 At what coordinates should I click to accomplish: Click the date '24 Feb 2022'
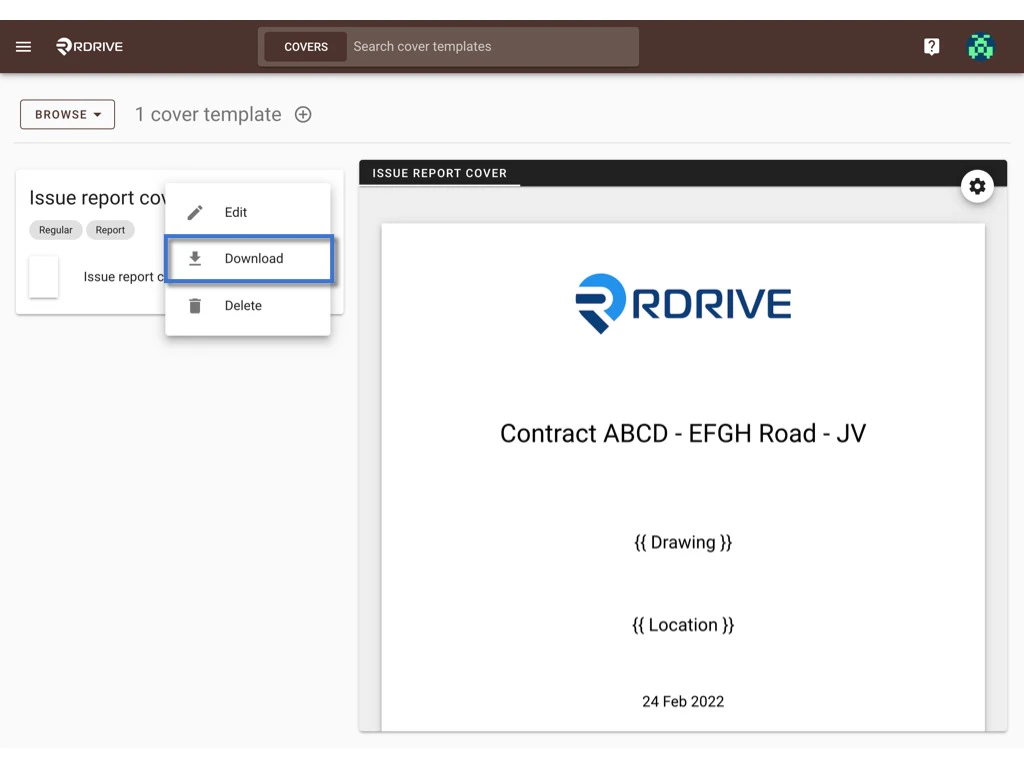pyautogui.click(x=683, y=701)
